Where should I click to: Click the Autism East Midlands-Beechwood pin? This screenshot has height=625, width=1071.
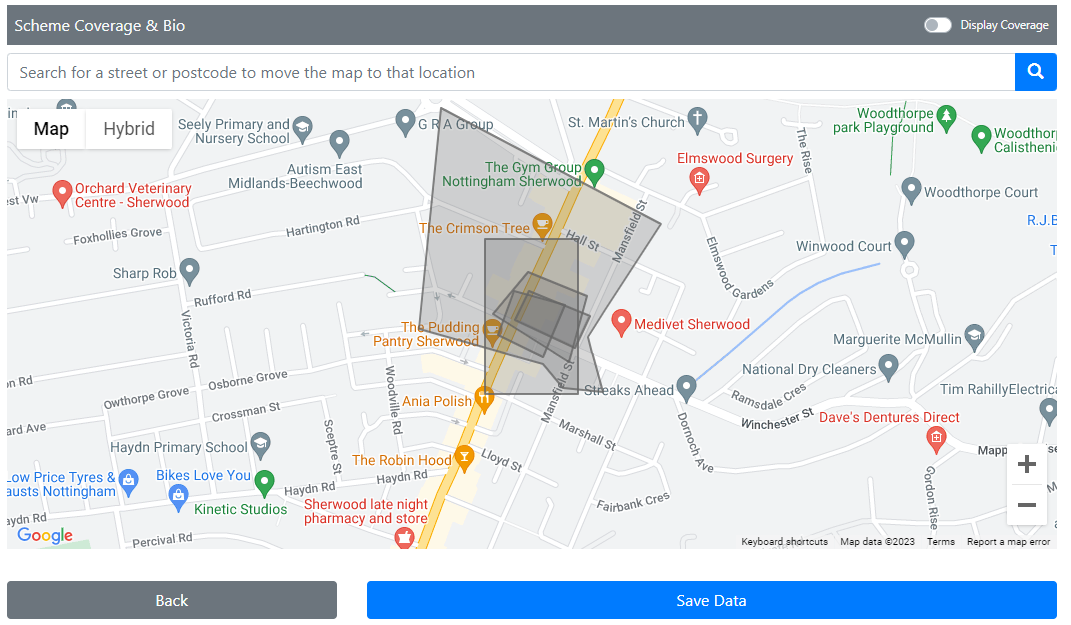pyautogui.click(x=339, y=144)
